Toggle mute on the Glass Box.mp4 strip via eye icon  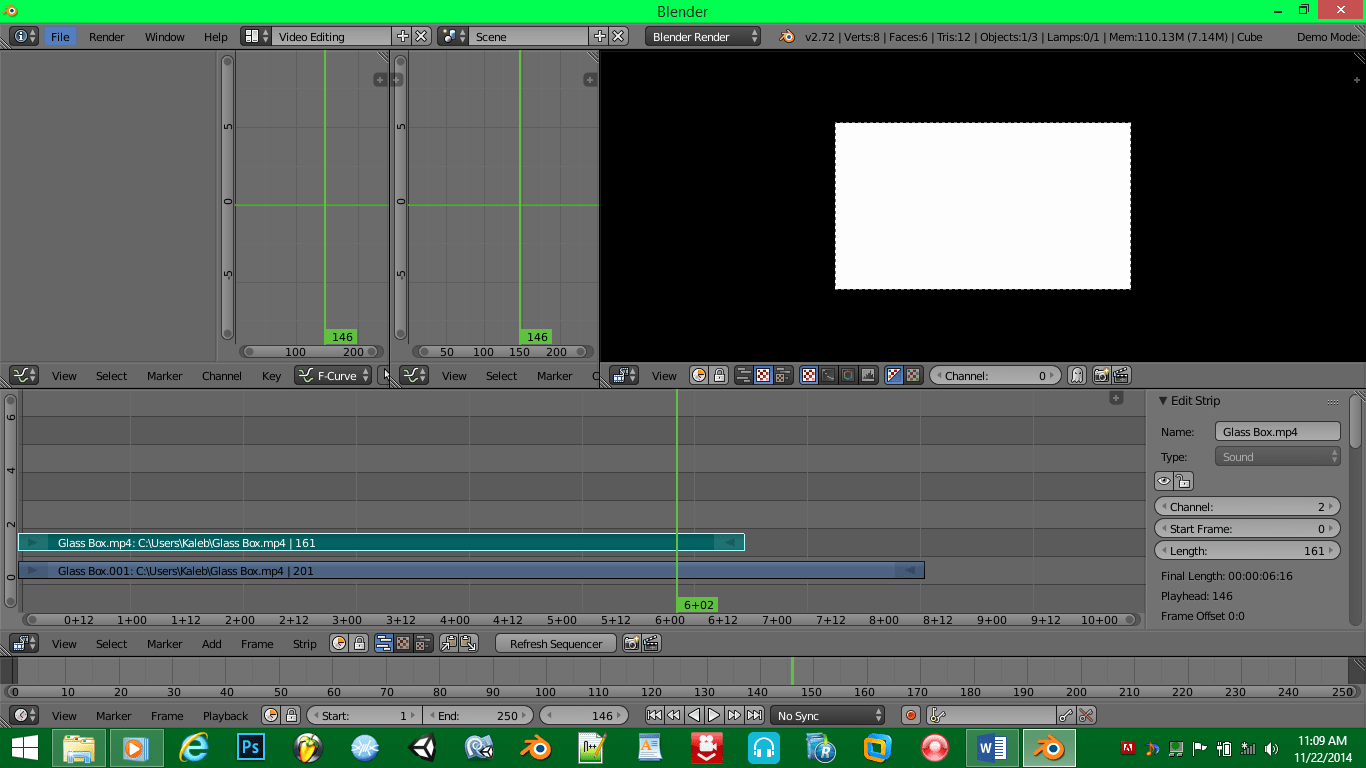[x=1163, y=481]
